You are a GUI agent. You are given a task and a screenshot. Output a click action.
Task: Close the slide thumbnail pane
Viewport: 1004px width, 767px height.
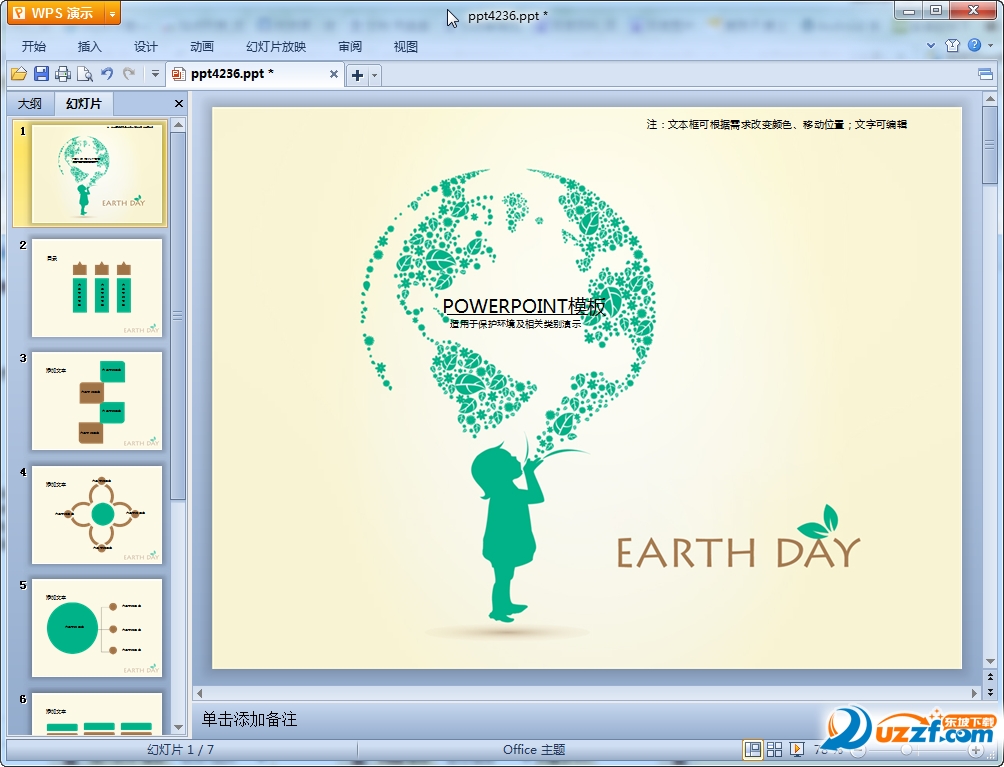point(179,103)
